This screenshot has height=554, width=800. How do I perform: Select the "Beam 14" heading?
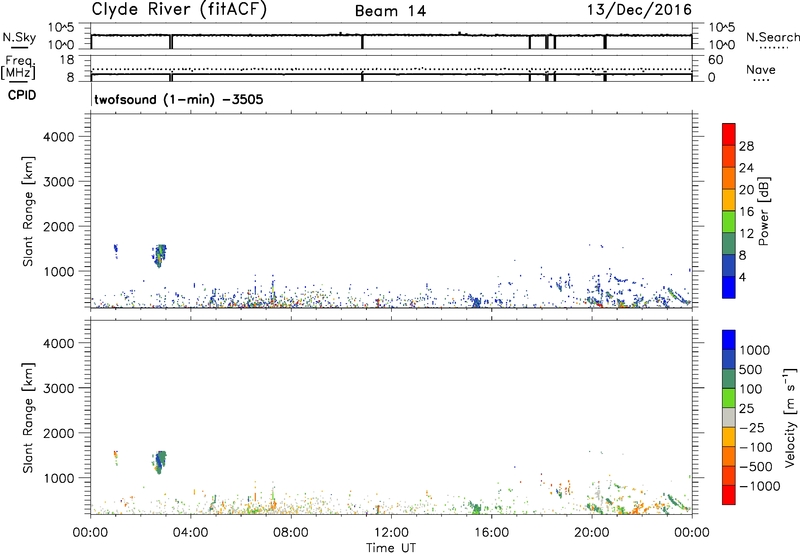pos(390,11)
